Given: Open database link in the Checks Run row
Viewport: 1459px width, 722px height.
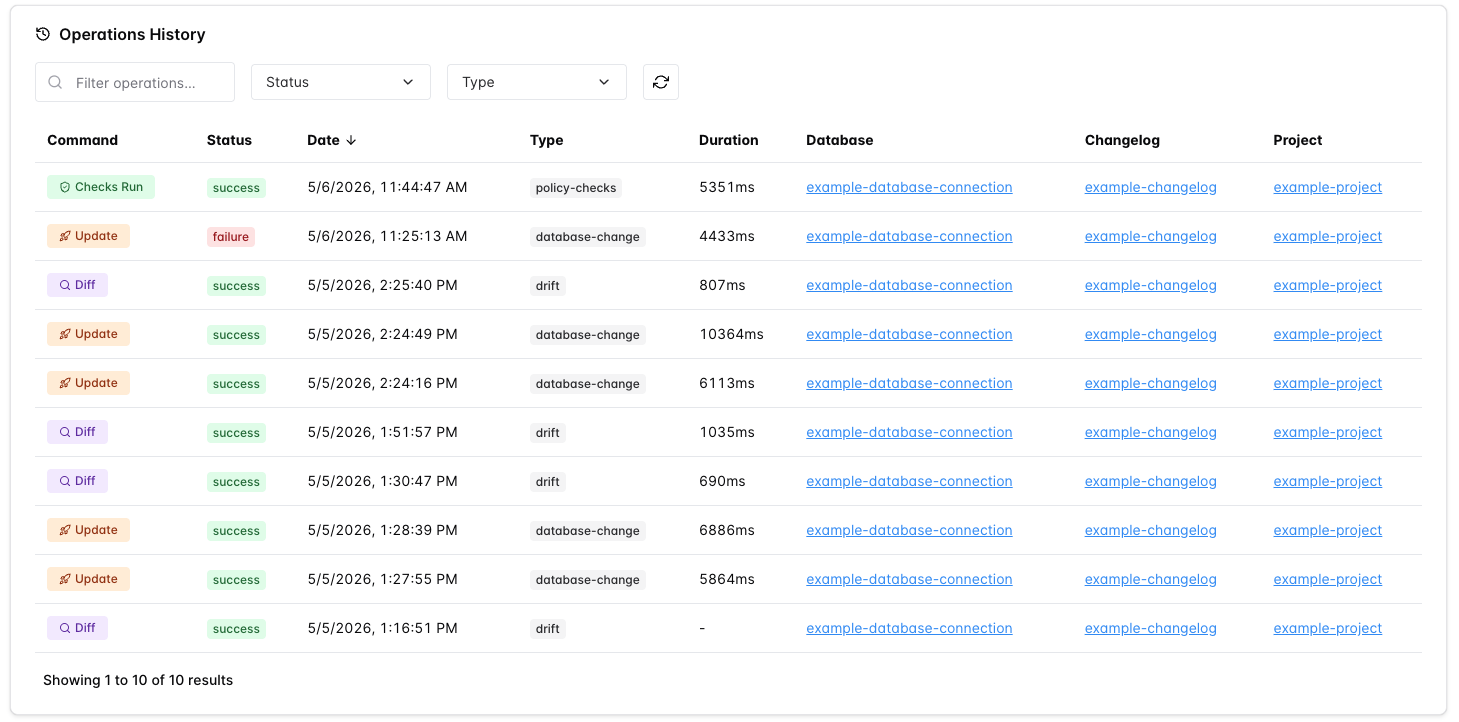Looking at the screenshot, I should pyautogui.click(x=909, y=187).
